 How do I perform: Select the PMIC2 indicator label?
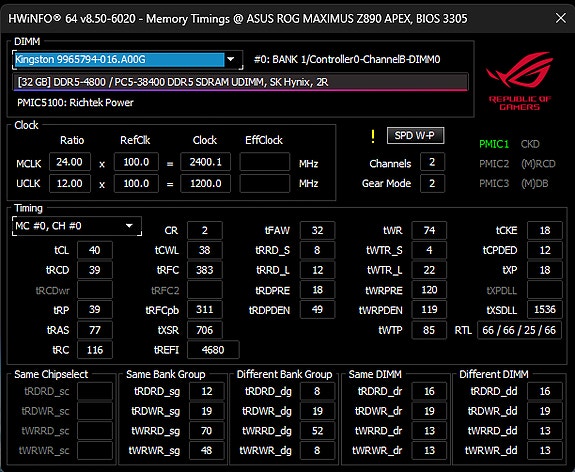[494, 164]
